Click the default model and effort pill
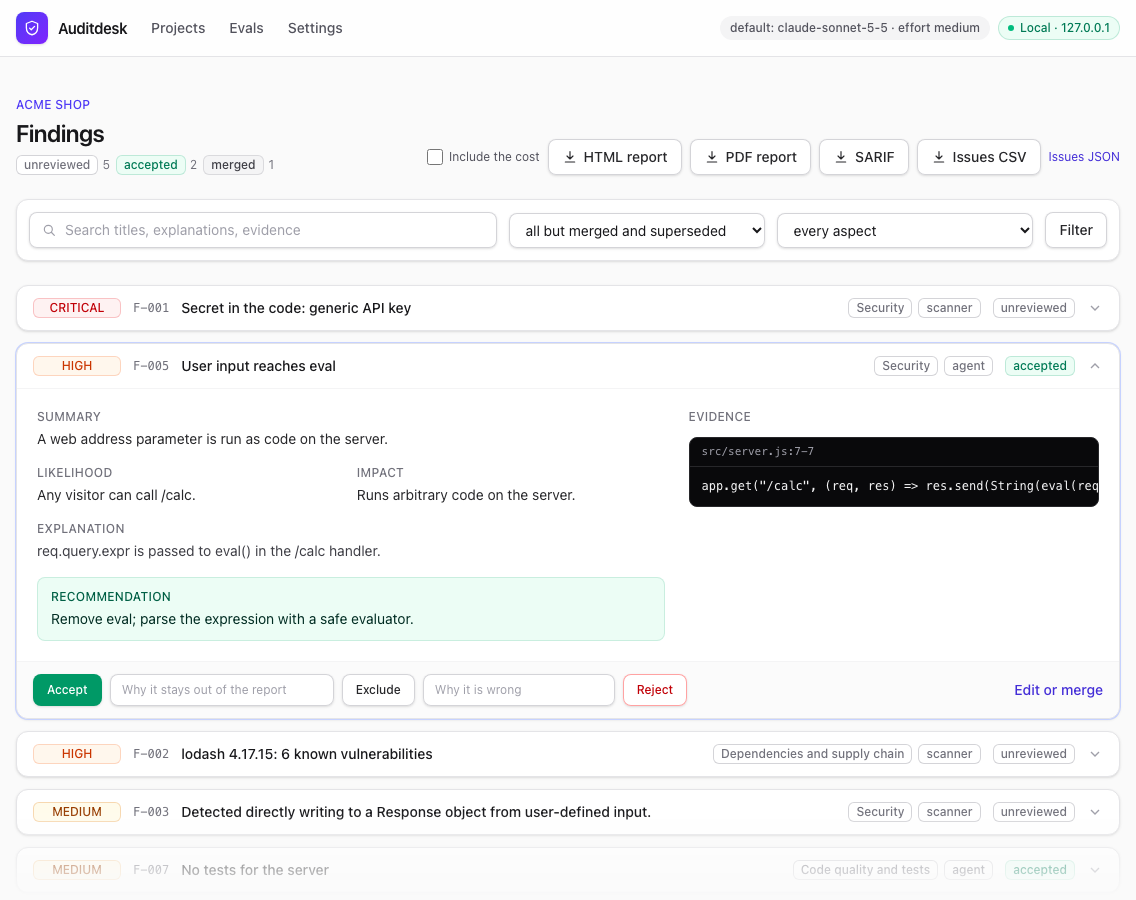 pyautogui.click(x=855, y=28)
